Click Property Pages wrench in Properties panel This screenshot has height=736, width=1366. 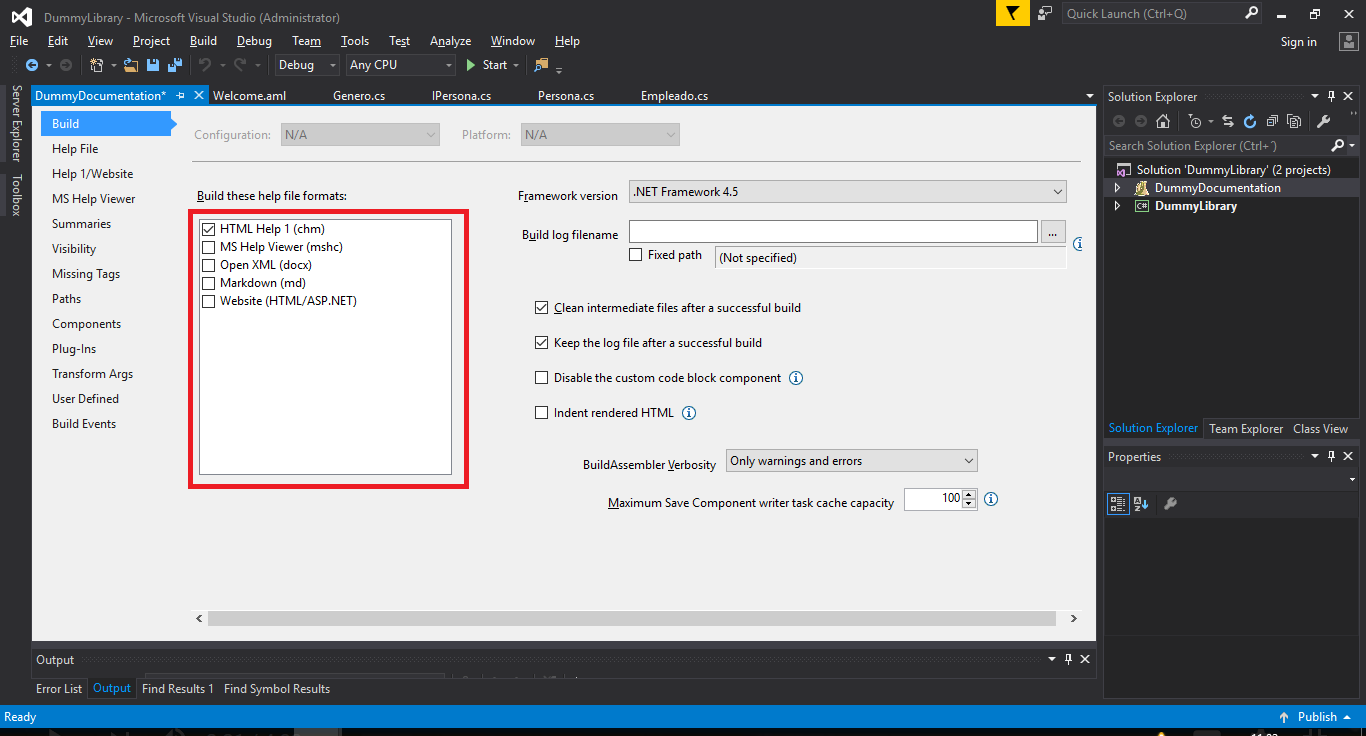[x=1170, y=504]
